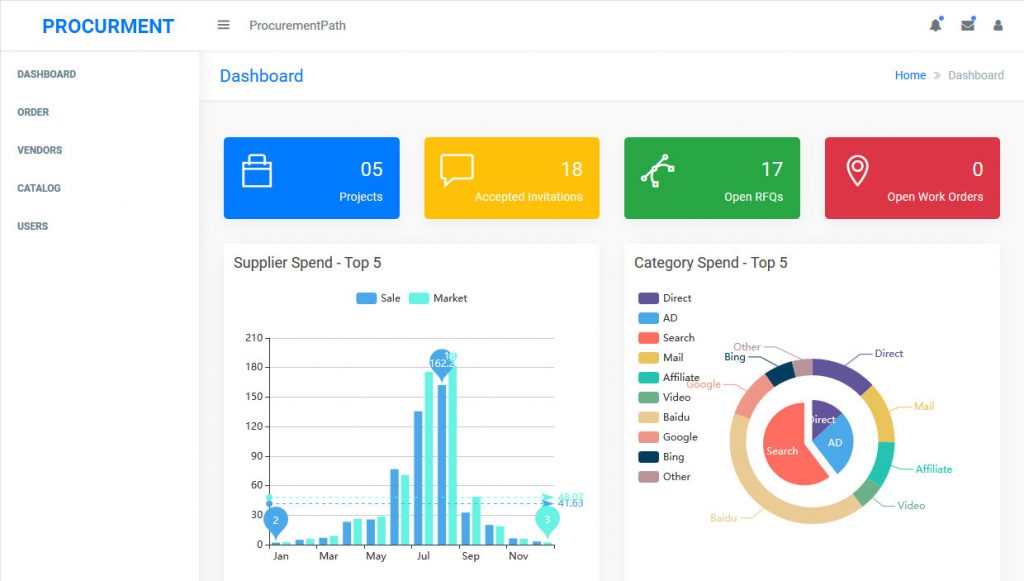Image resolution: width=1024 pixels, height=581 pixels.
Task: Go to Home via the breadcrumb link
Action: pos(910,75)
